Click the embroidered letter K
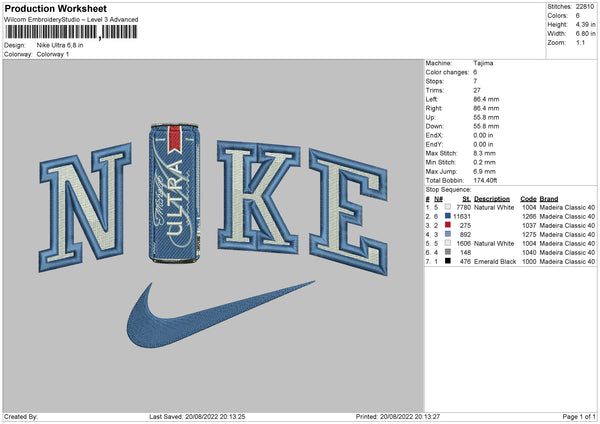The height and width of the screenshot is (424, 600). click(x=258, y=197)
